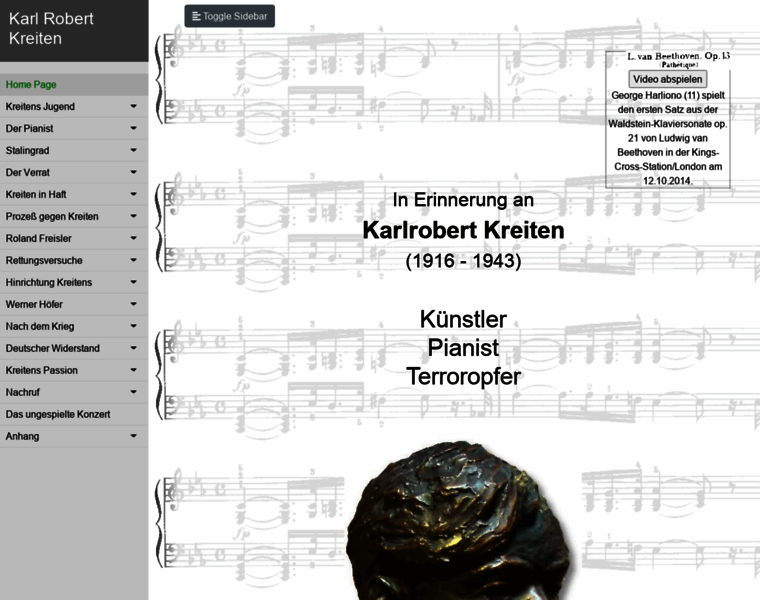Expand the Anhang dropdown arrow
This screenshot has width=760, height=600.
133,436
